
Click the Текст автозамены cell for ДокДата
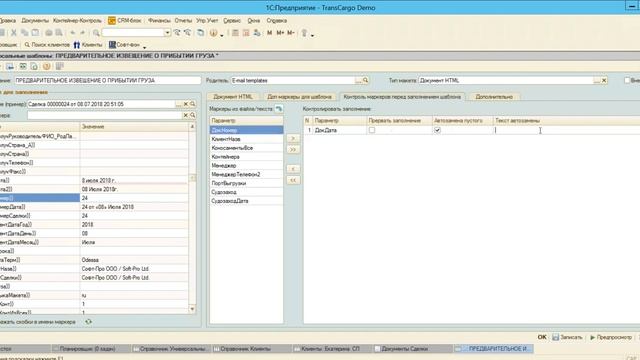[x=567, y=130]
